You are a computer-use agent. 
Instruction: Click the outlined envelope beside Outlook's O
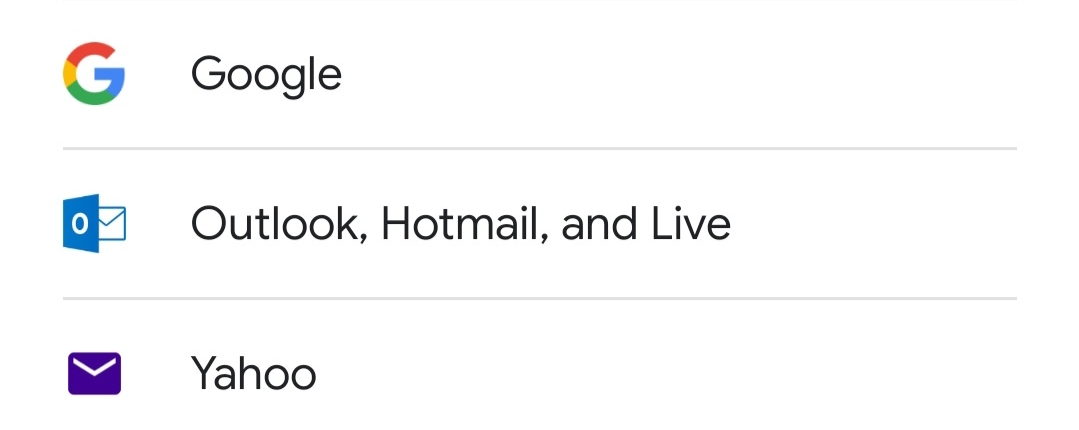tap(112, 224)
